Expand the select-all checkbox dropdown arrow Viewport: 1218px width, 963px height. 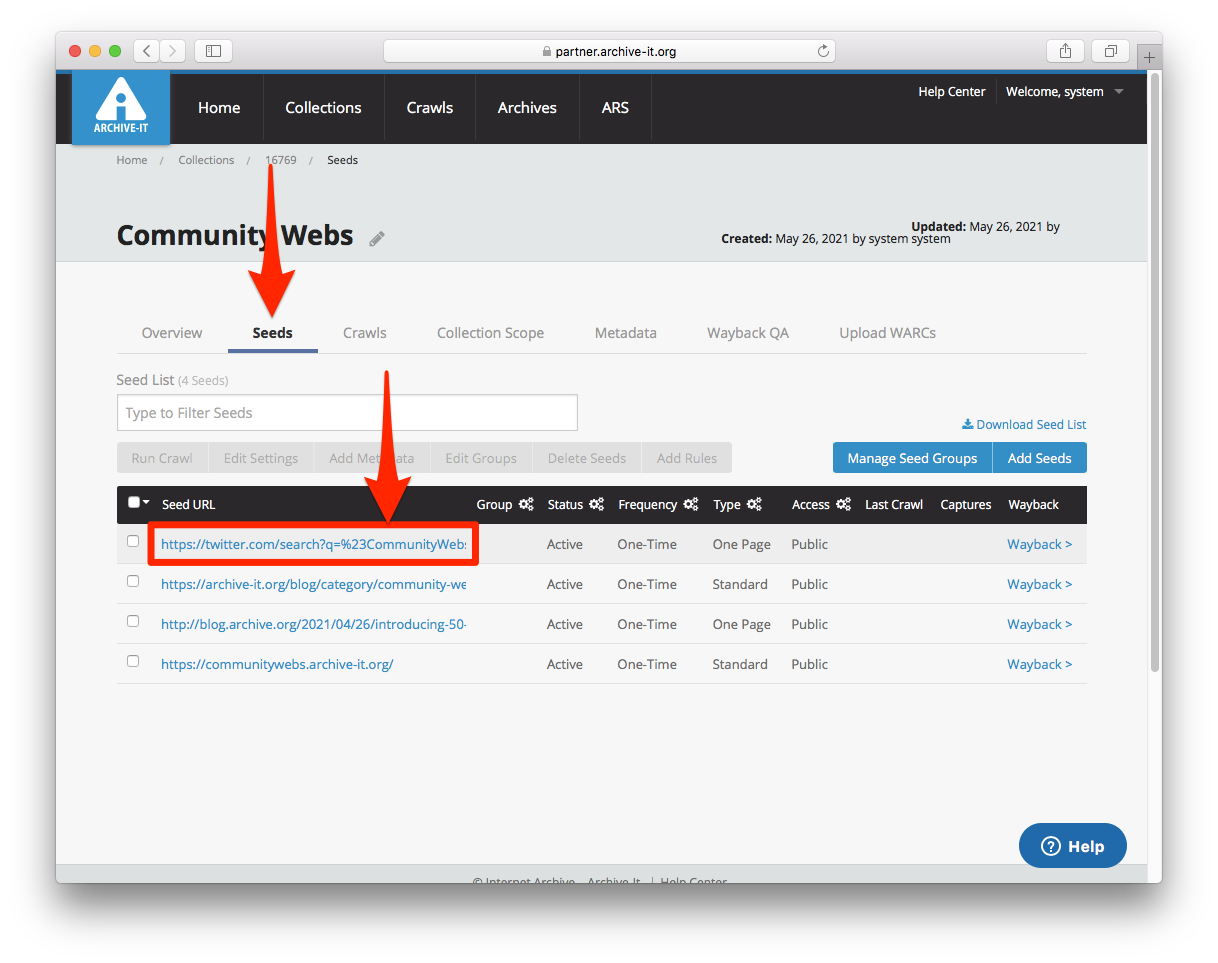tap(147, 503)
